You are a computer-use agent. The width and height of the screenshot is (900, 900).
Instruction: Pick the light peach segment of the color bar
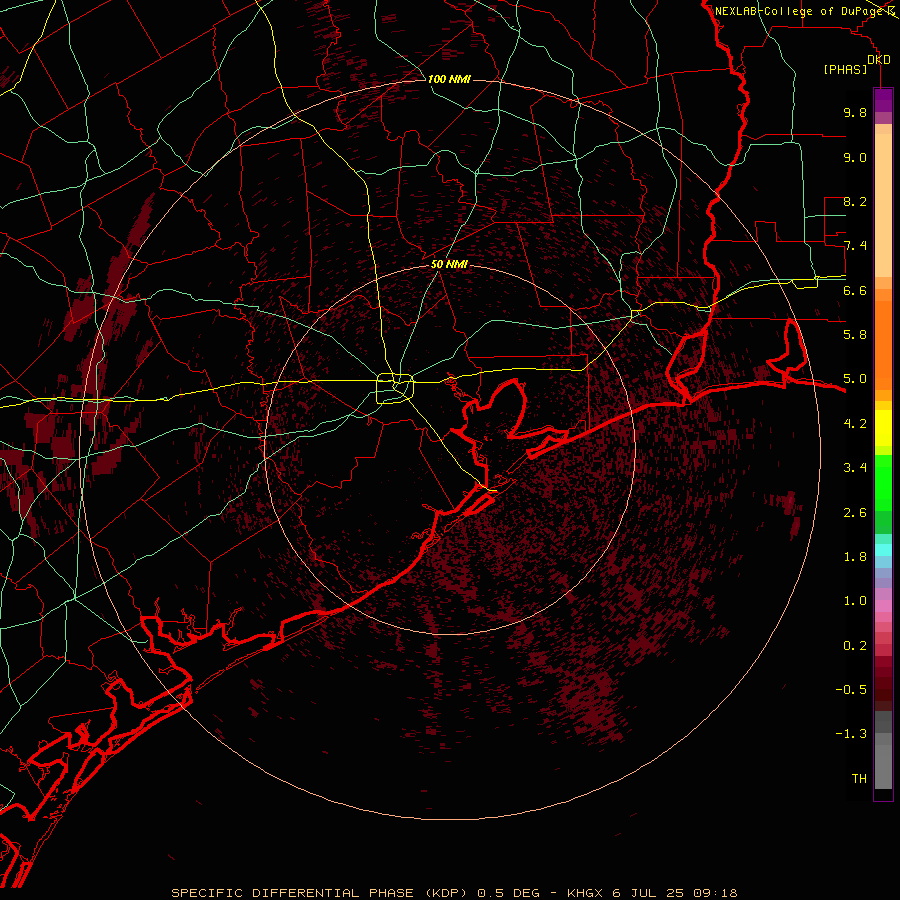883,207
